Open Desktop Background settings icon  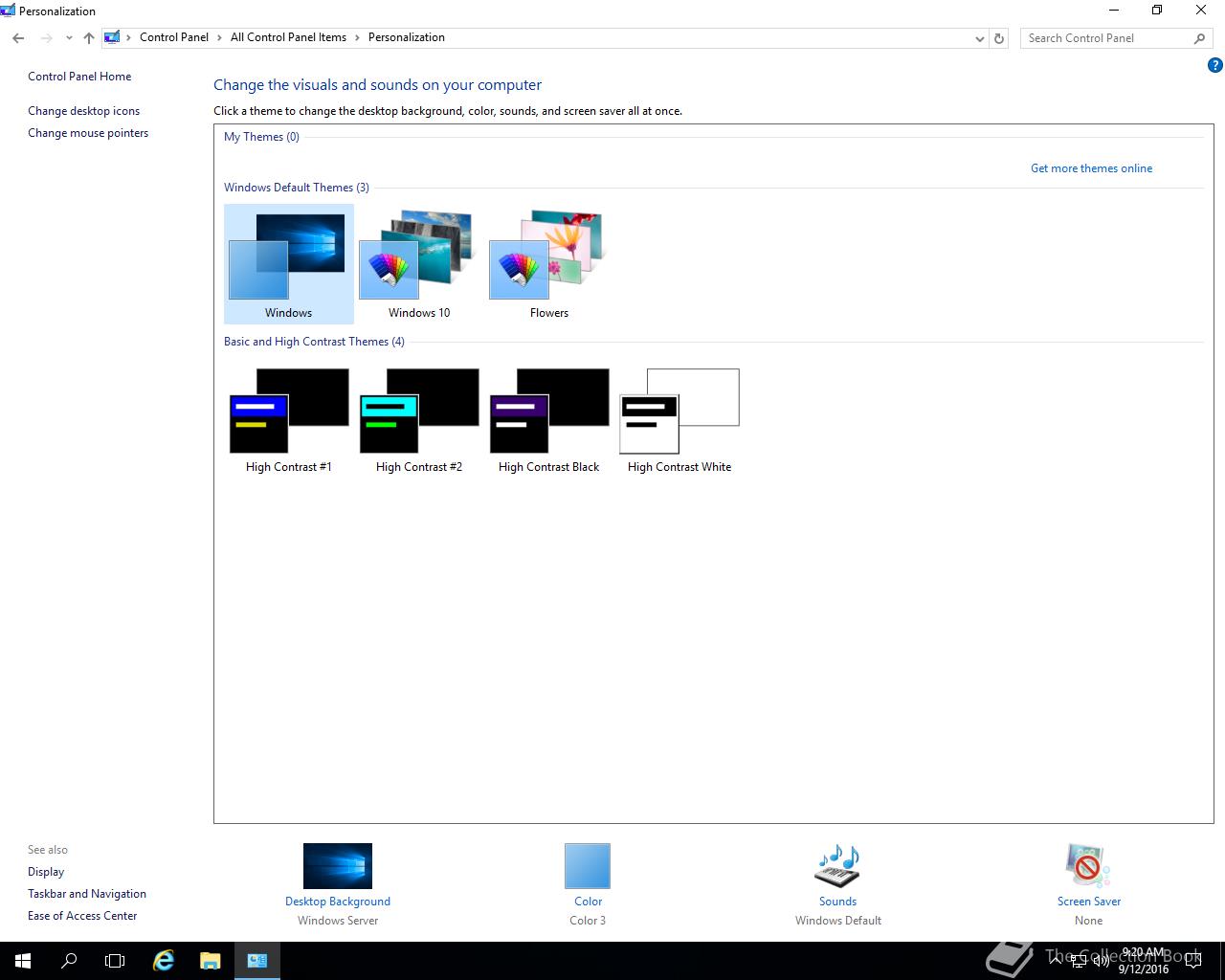338,866
